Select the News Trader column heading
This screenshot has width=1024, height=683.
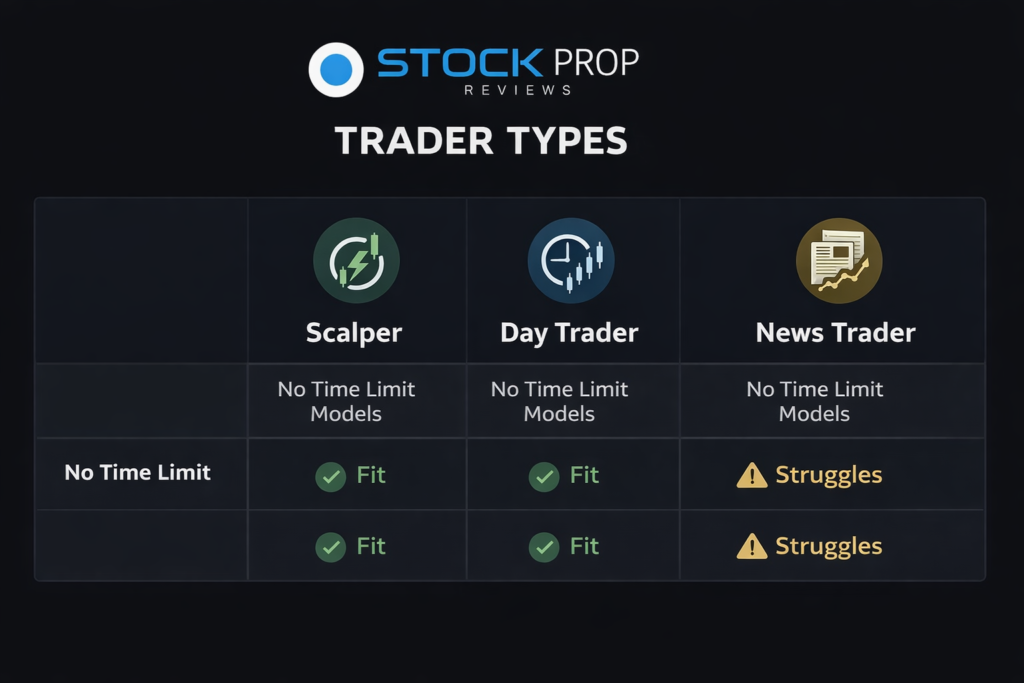click(x=835, y=333)
